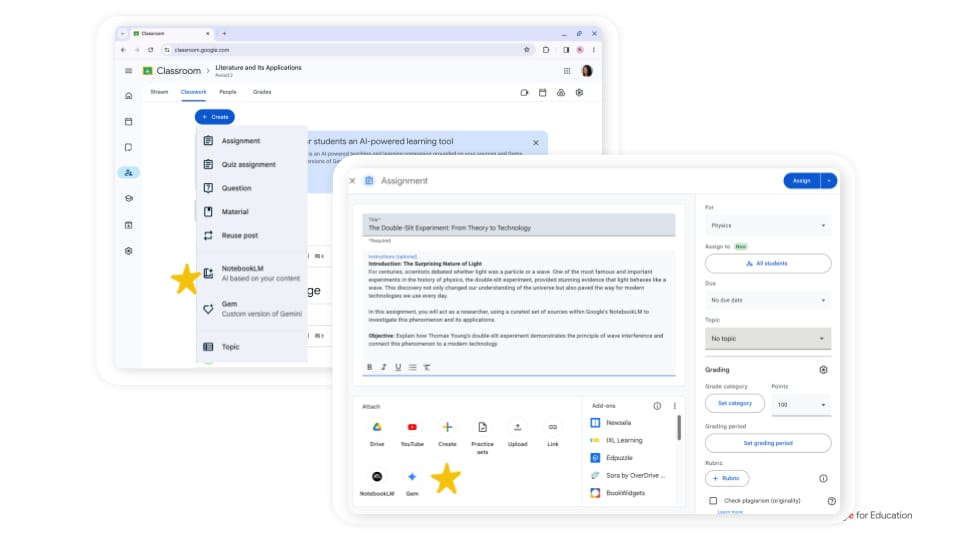960x540 pixels.
Task: Select Quiz assignment from Create menu
Action: (x=252, y=165)
